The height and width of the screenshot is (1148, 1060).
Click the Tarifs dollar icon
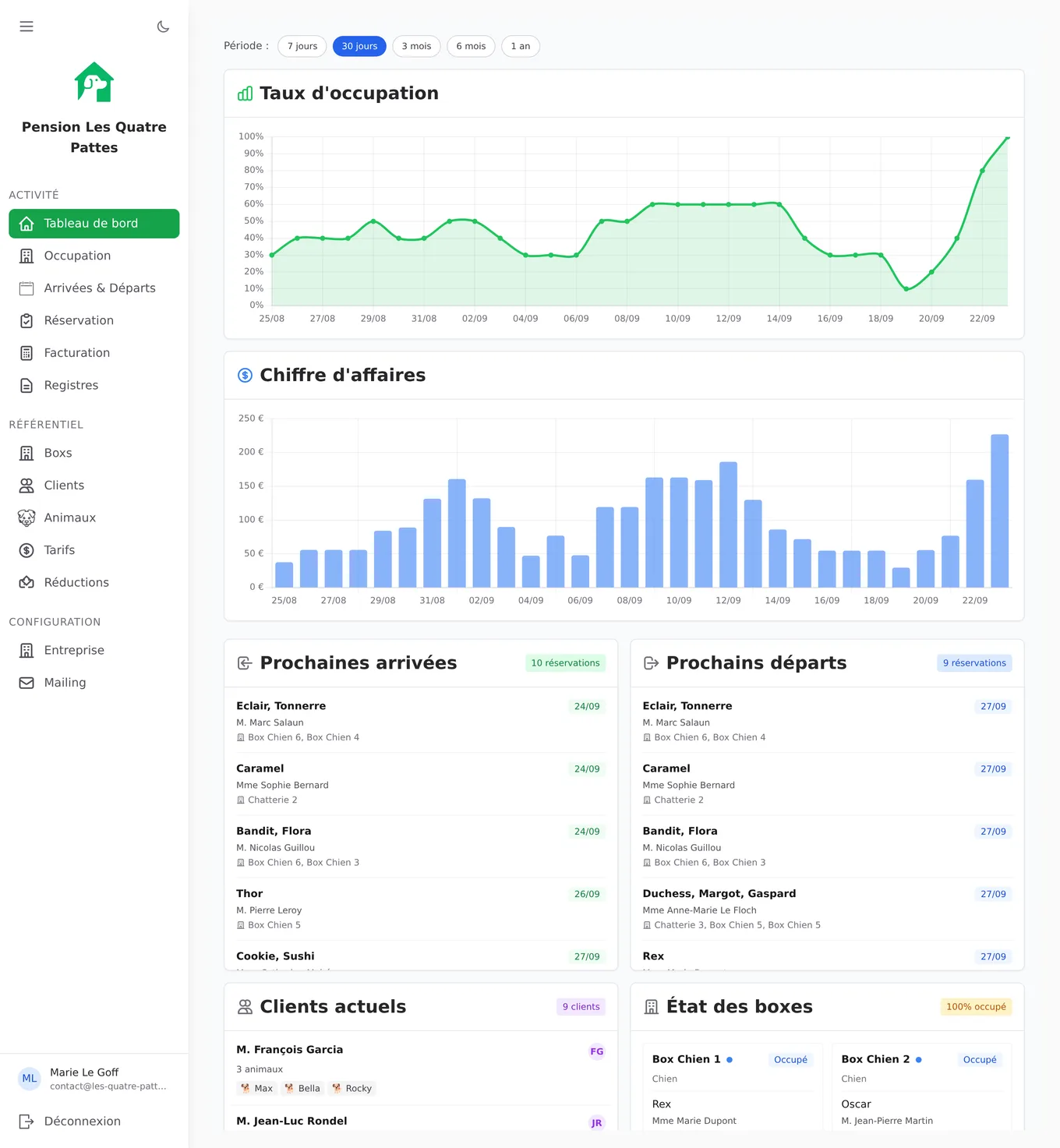click(x=26, y=550)
